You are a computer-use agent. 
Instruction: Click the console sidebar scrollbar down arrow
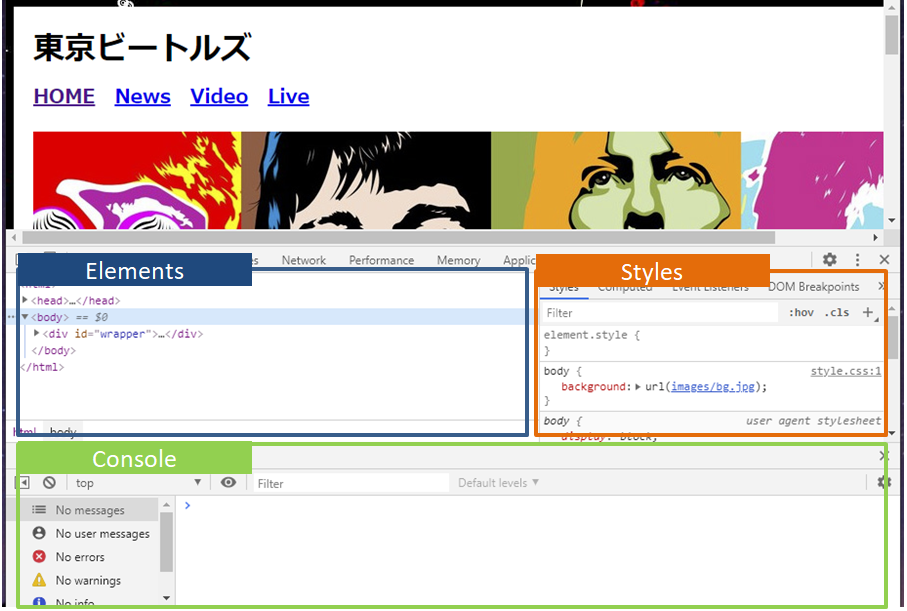[x=167, y=598]
